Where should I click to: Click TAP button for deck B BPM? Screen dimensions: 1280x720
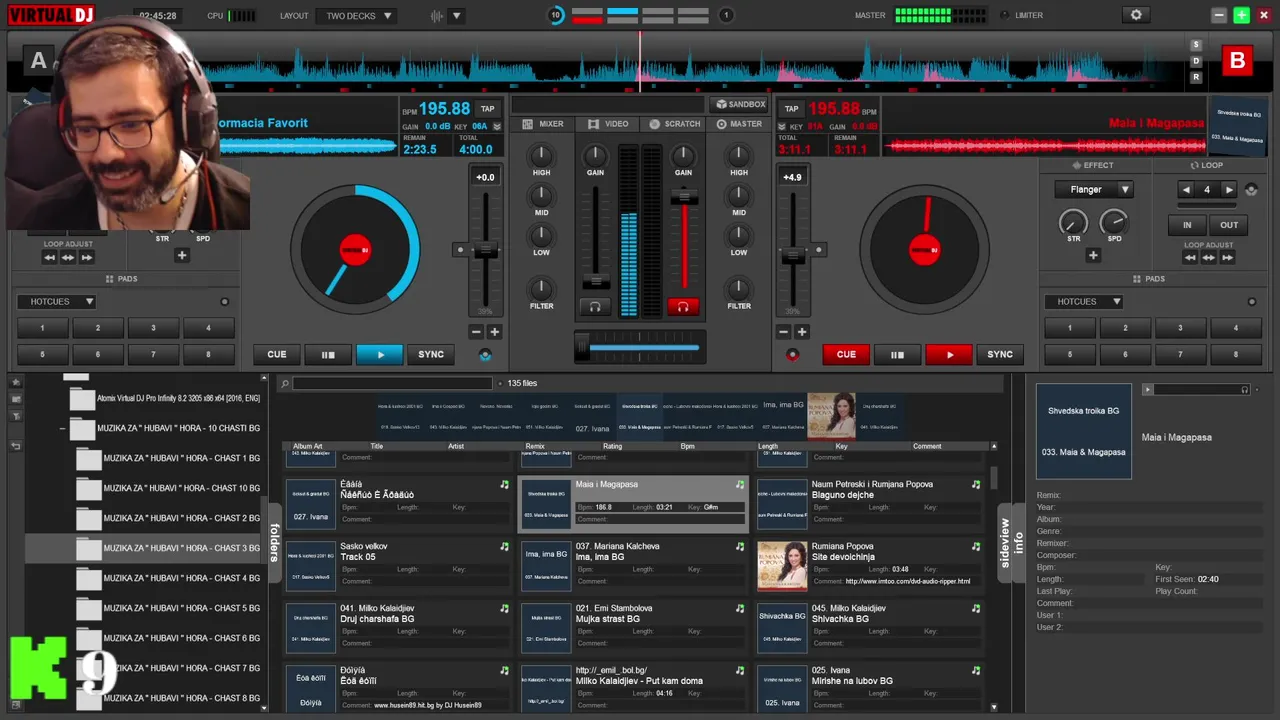pos(791,109)
